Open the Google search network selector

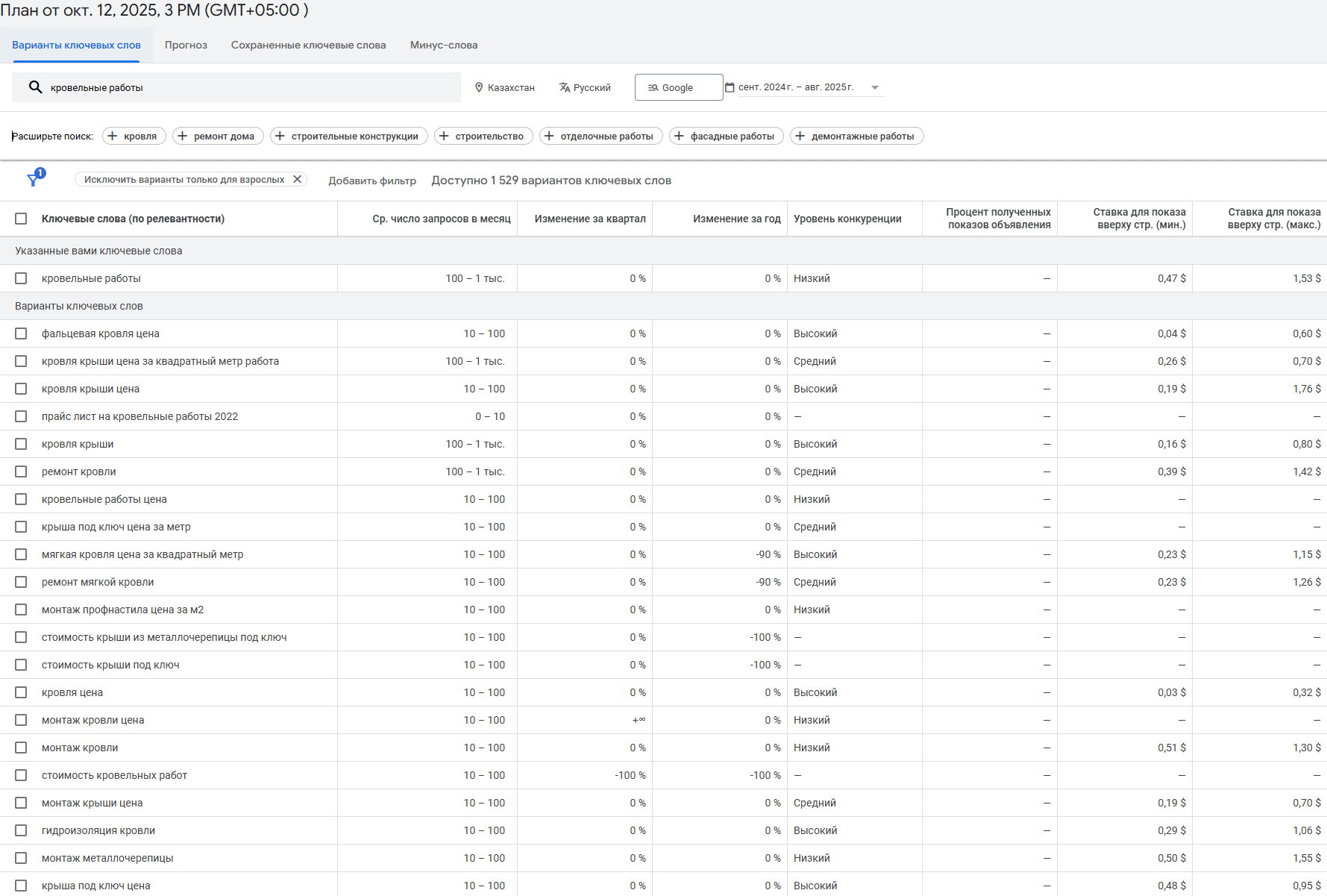678,87
